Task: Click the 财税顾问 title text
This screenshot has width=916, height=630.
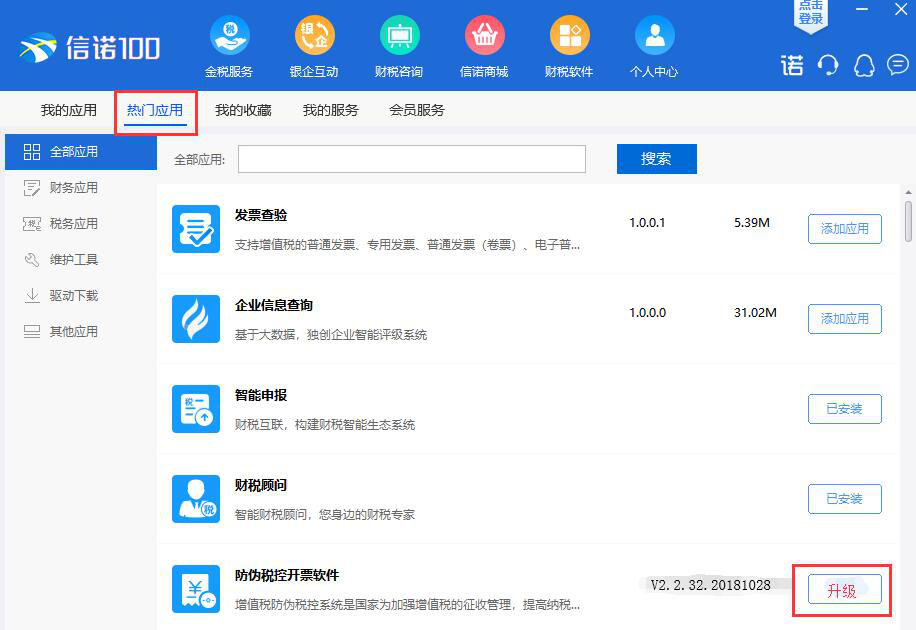Action: (x=261, y=485)
